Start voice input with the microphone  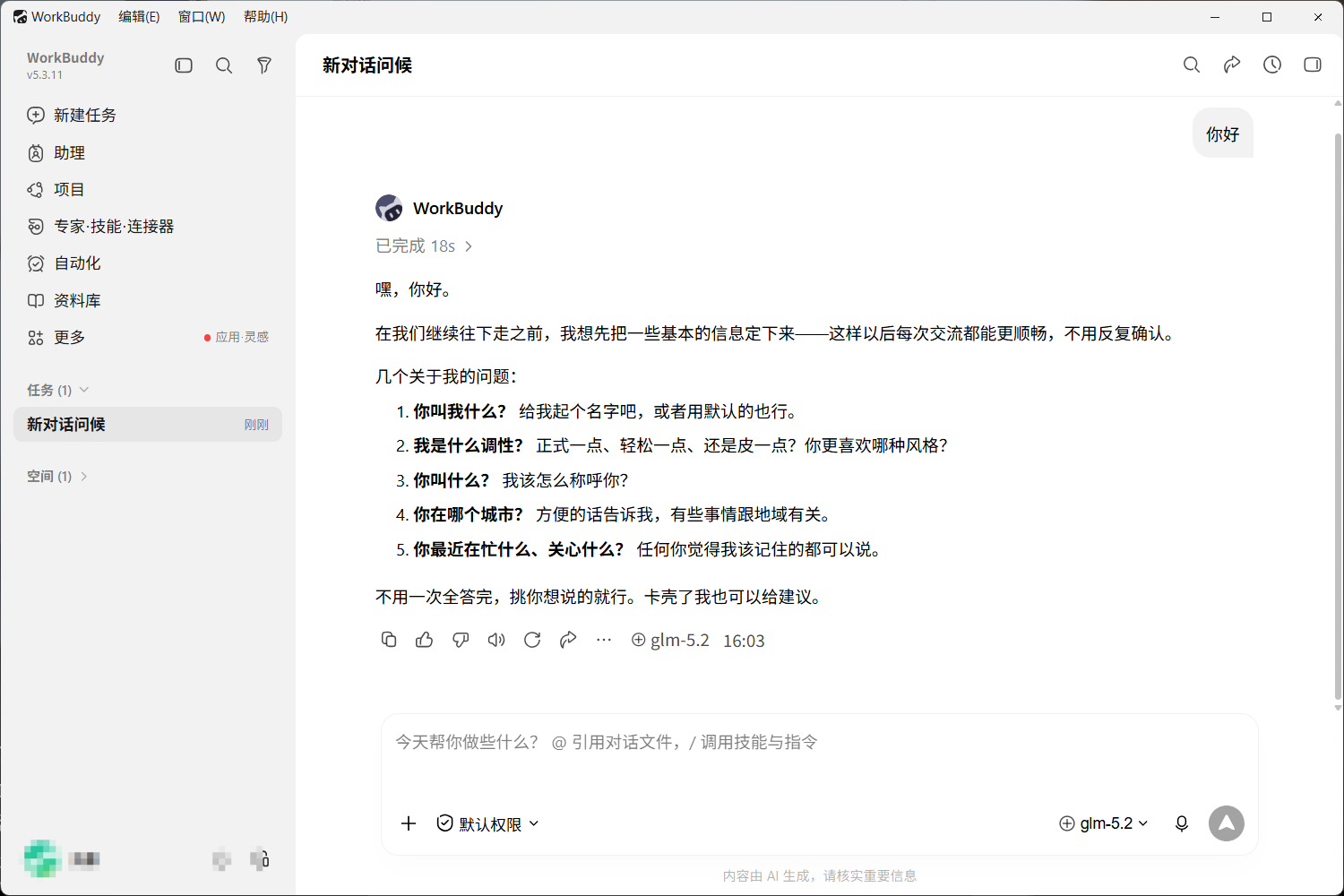coord(1182,823)
